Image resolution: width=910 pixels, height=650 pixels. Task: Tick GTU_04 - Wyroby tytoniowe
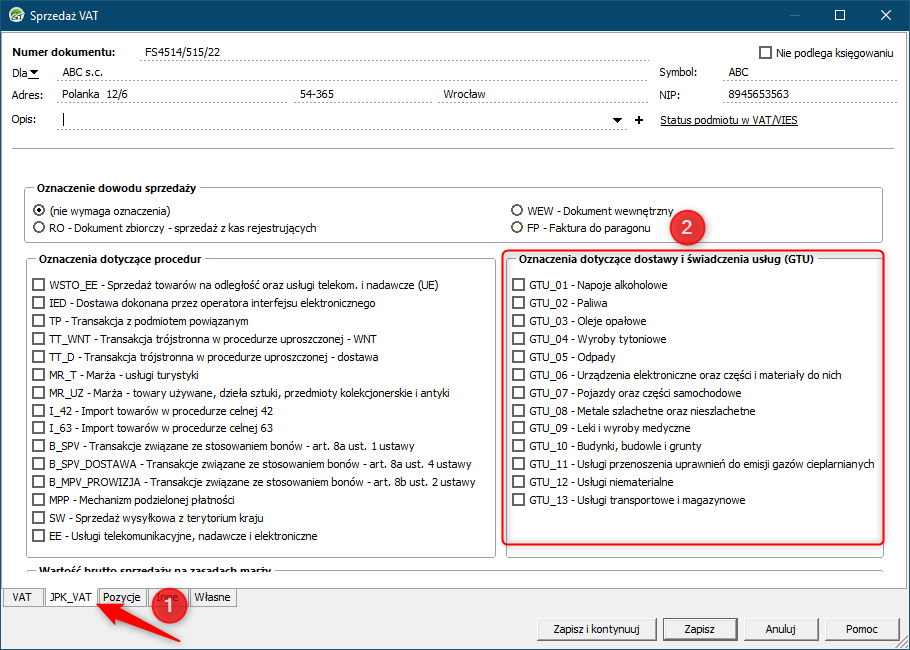point(518,339)
